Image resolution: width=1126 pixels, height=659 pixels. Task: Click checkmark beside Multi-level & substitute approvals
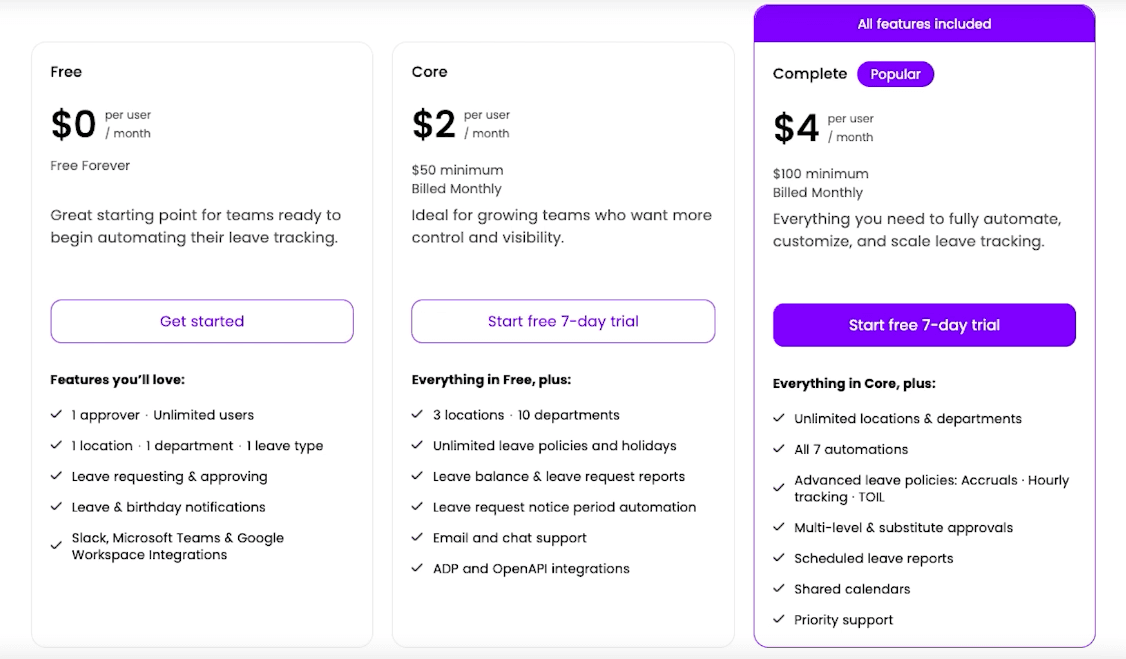coord(778,528)
